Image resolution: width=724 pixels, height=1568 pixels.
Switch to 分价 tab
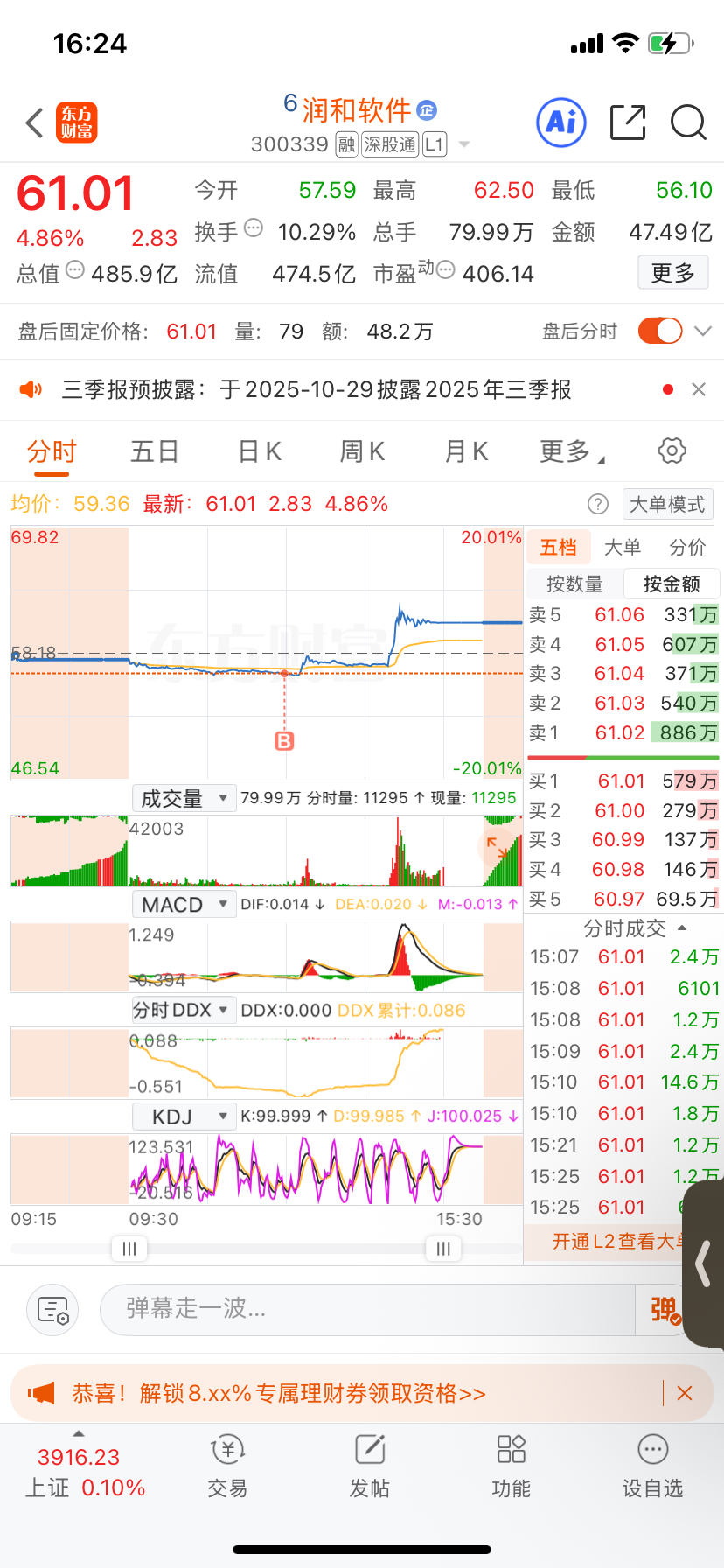point(687,547)
